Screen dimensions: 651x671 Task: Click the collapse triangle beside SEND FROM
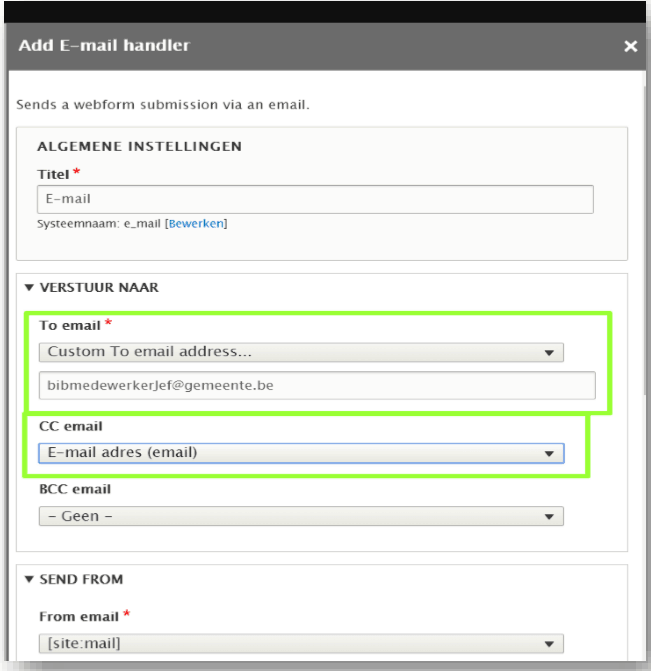[30, 580]
